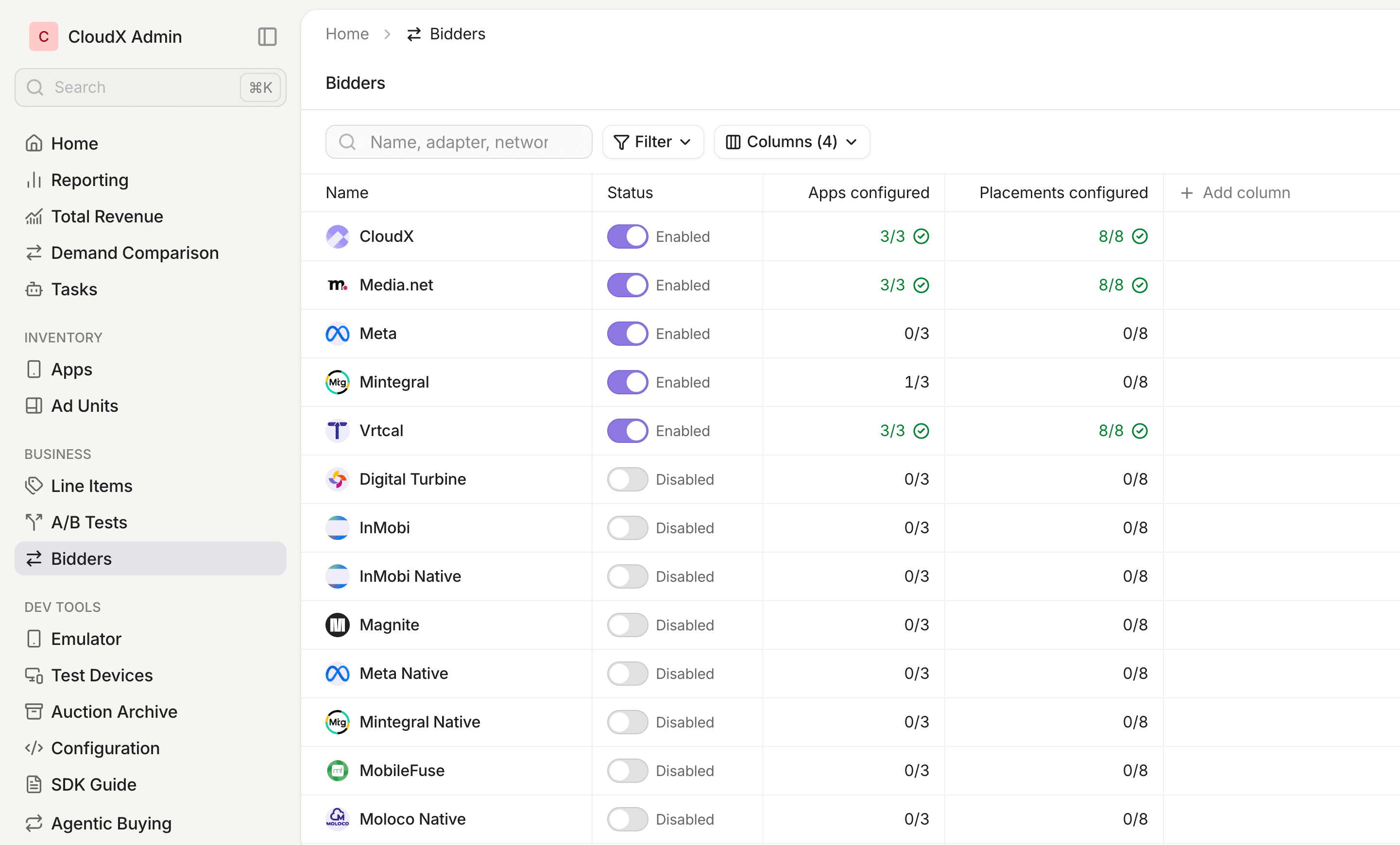Open the Filter dropdown

click(x=653, y=142)
